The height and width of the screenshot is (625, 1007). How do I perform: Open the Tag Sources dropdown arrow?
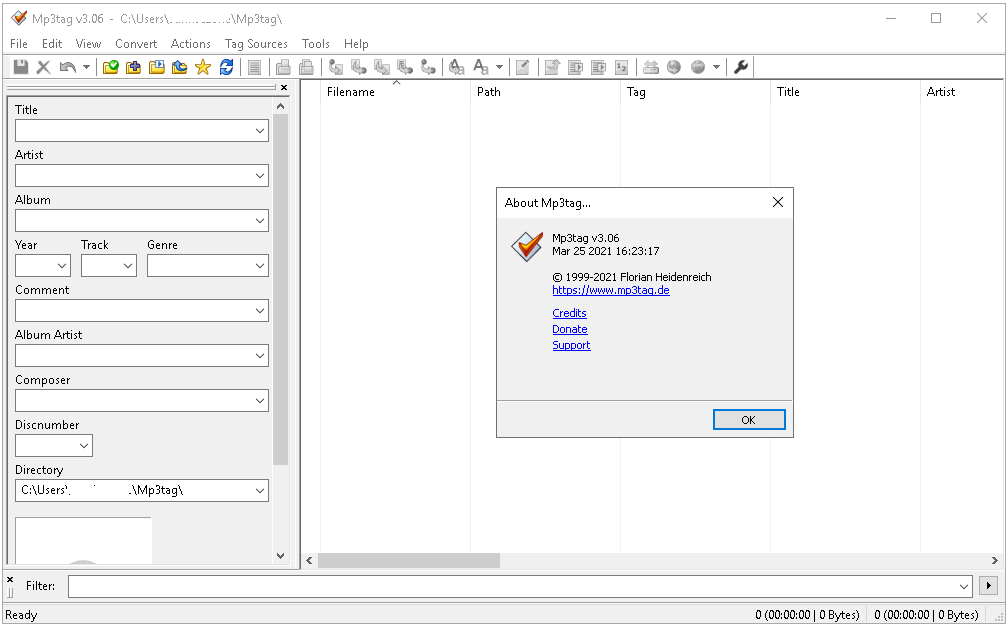tap(716, 67)
